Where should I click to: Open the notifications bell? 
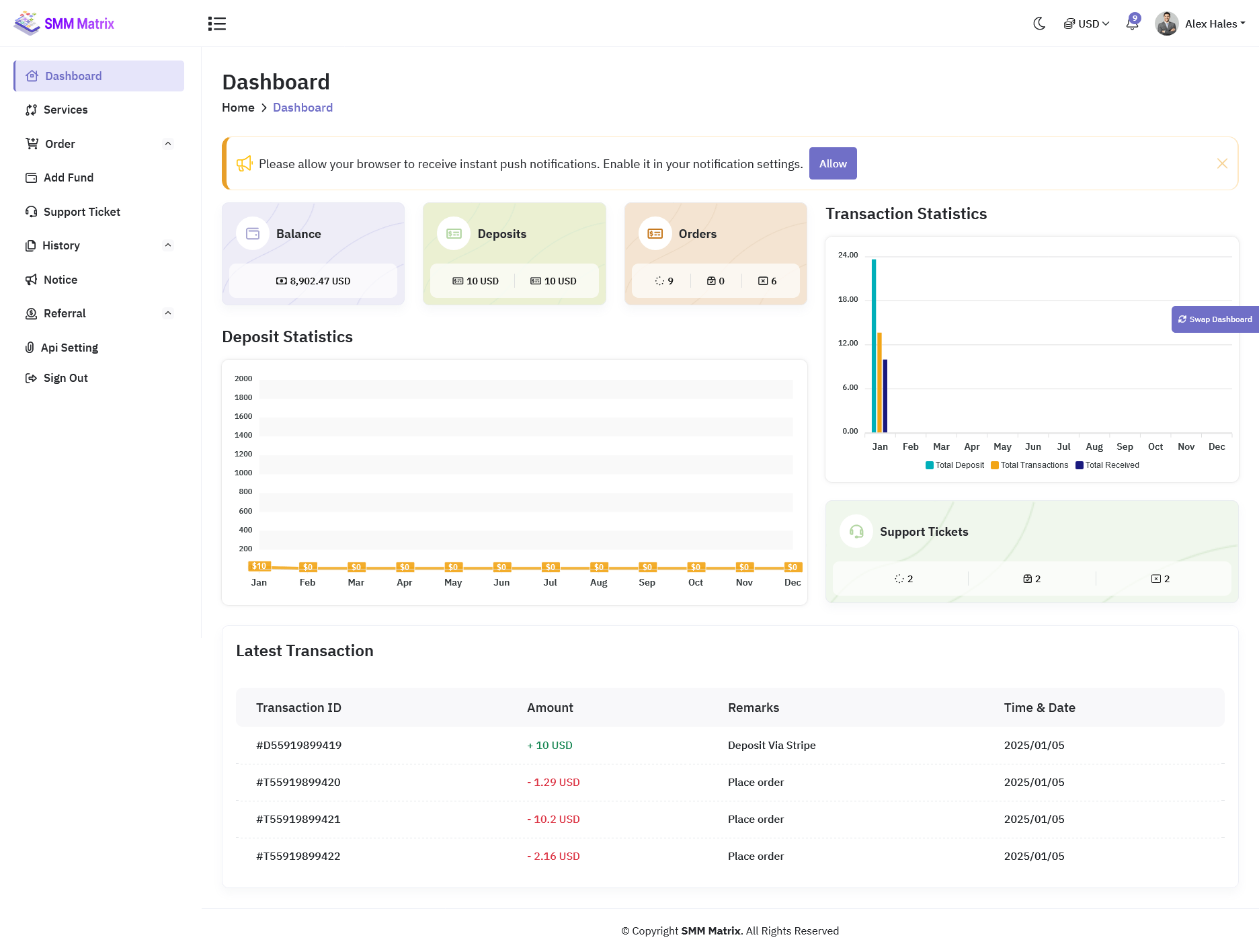tap(1133, 24)
